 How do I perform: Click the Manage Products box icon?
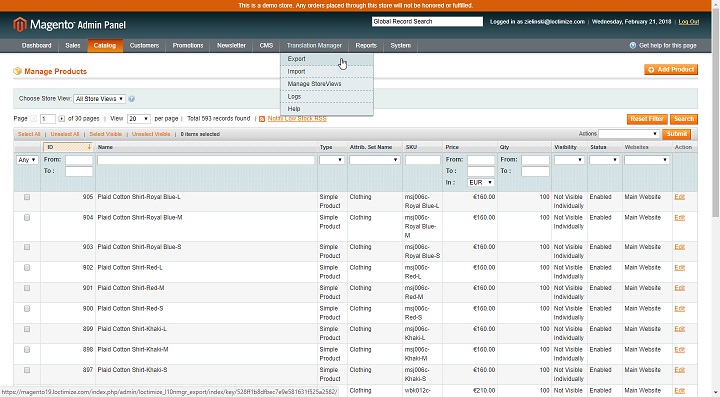pyautogui.click(x=17, y=71)
